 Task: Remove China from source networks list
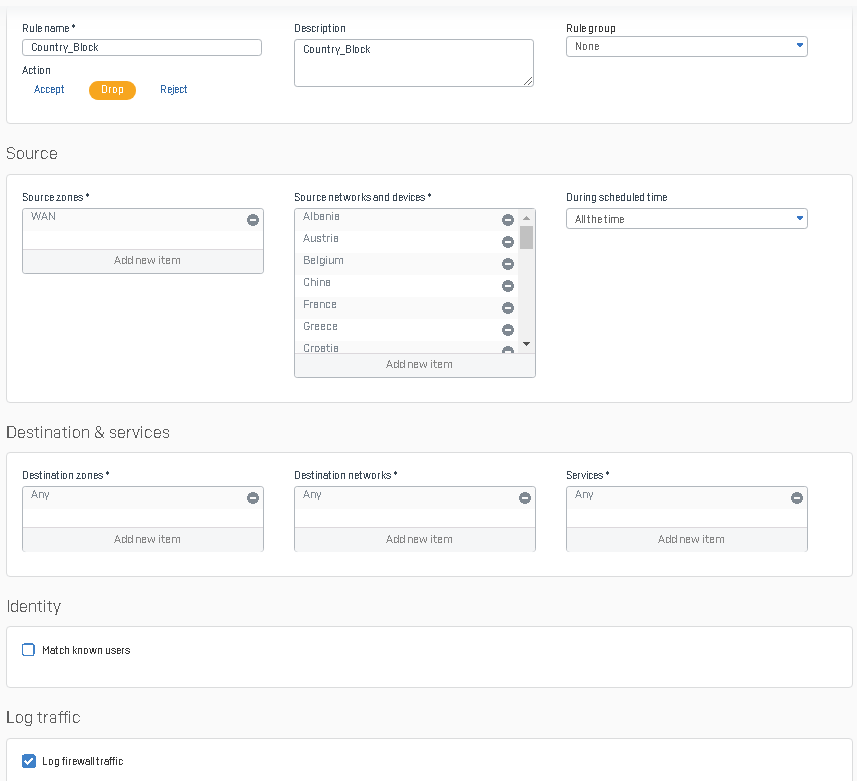click(x=508, y=286)
